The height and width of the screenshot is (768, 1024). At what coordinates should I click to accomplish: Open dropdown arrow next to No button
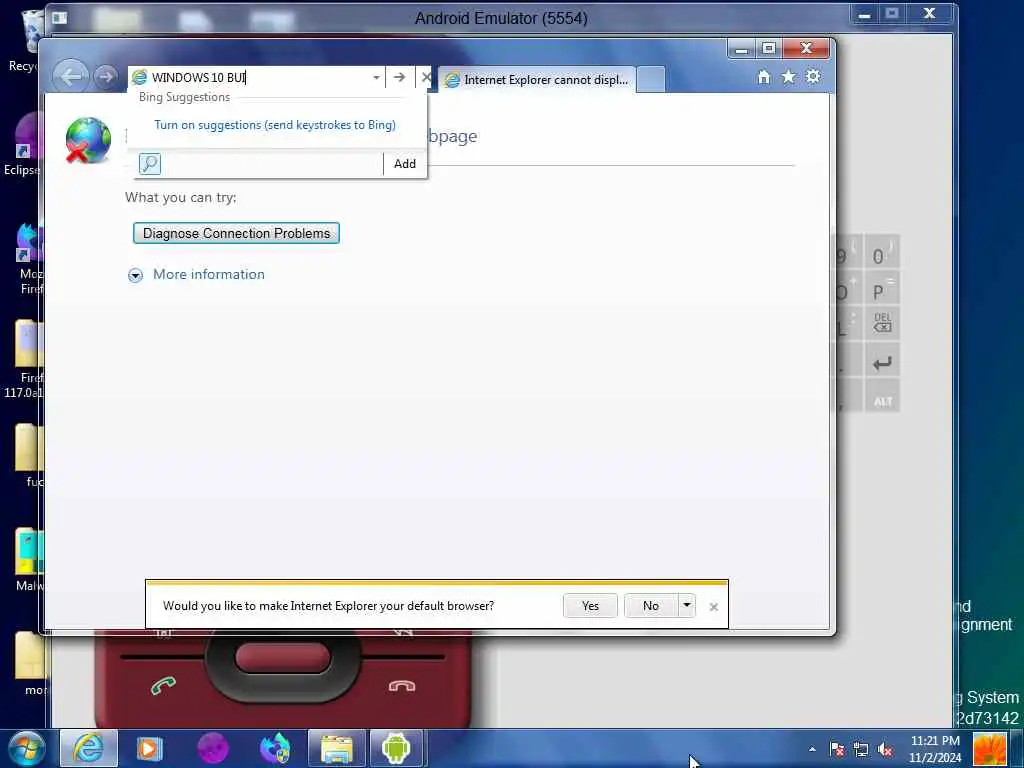click(x=686, y=606)
